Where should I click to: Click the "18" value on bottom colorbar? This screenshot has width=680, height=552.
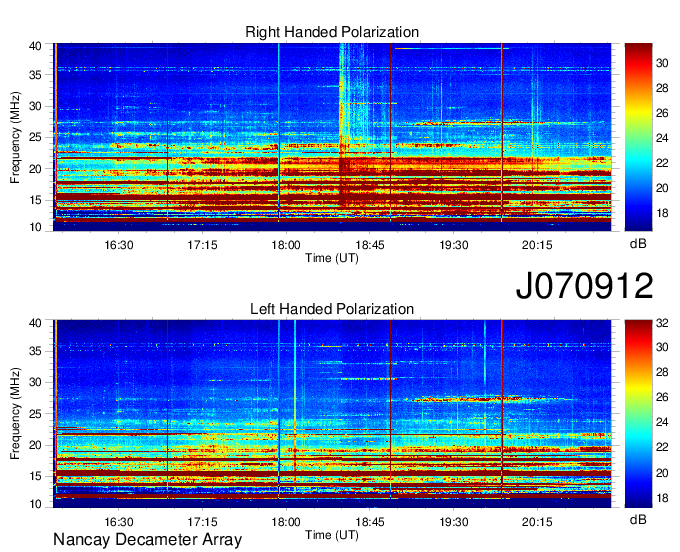click(x=662, y=498)
